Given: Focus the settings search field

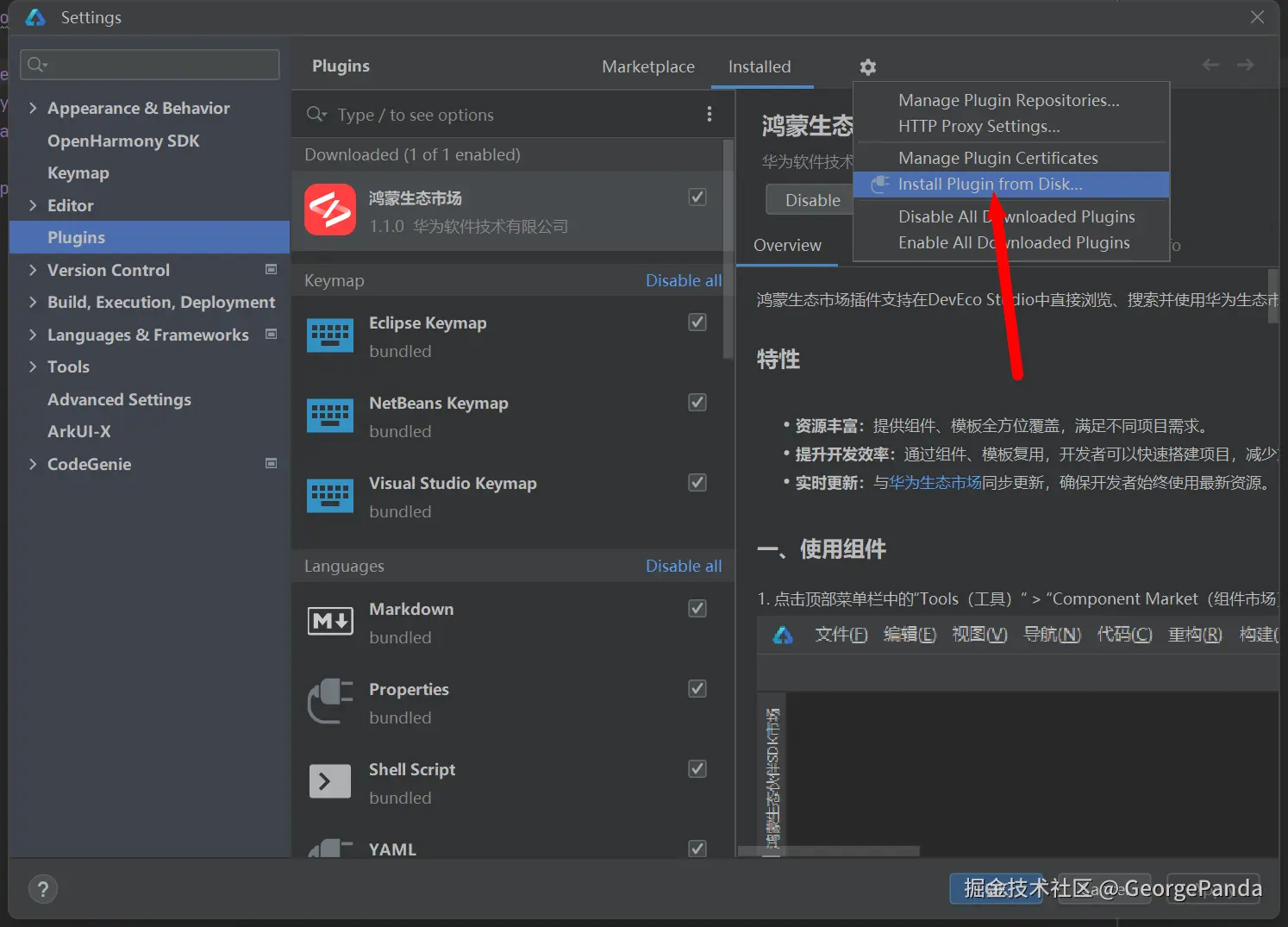Looking at the screenshot, I should click(x=150, y=65).
